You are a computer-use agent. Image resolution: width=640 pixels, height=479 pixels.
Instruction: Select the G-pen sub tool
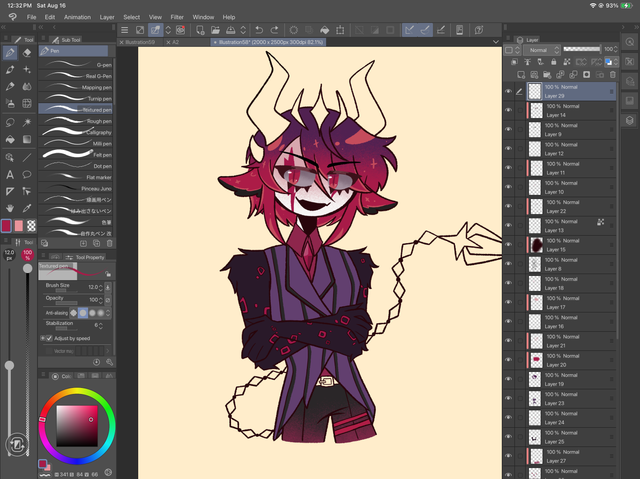coord(76,64)
